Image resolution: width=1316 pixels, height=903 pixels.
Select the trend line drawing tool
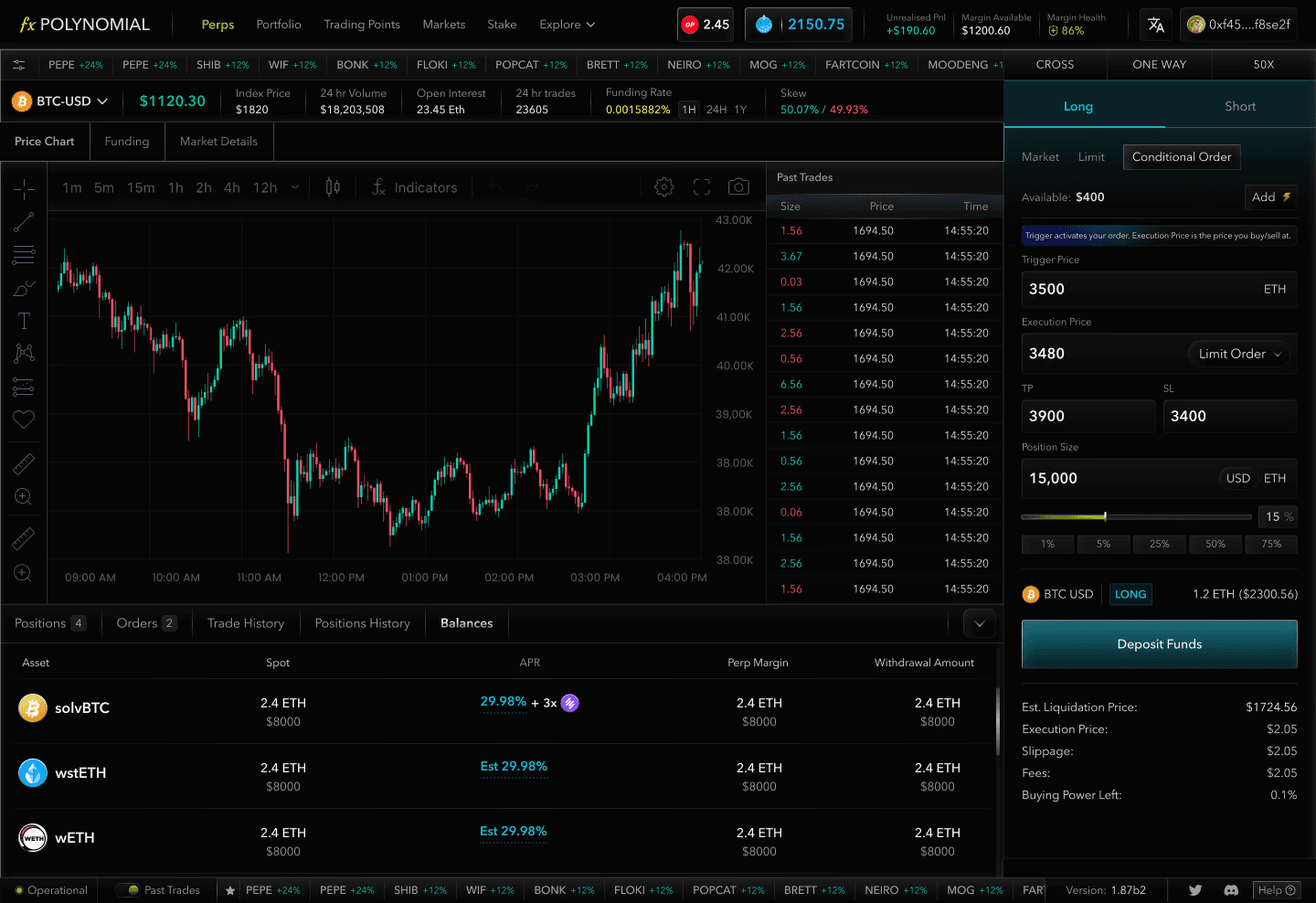pyautogui.click(x=24, y=222)
